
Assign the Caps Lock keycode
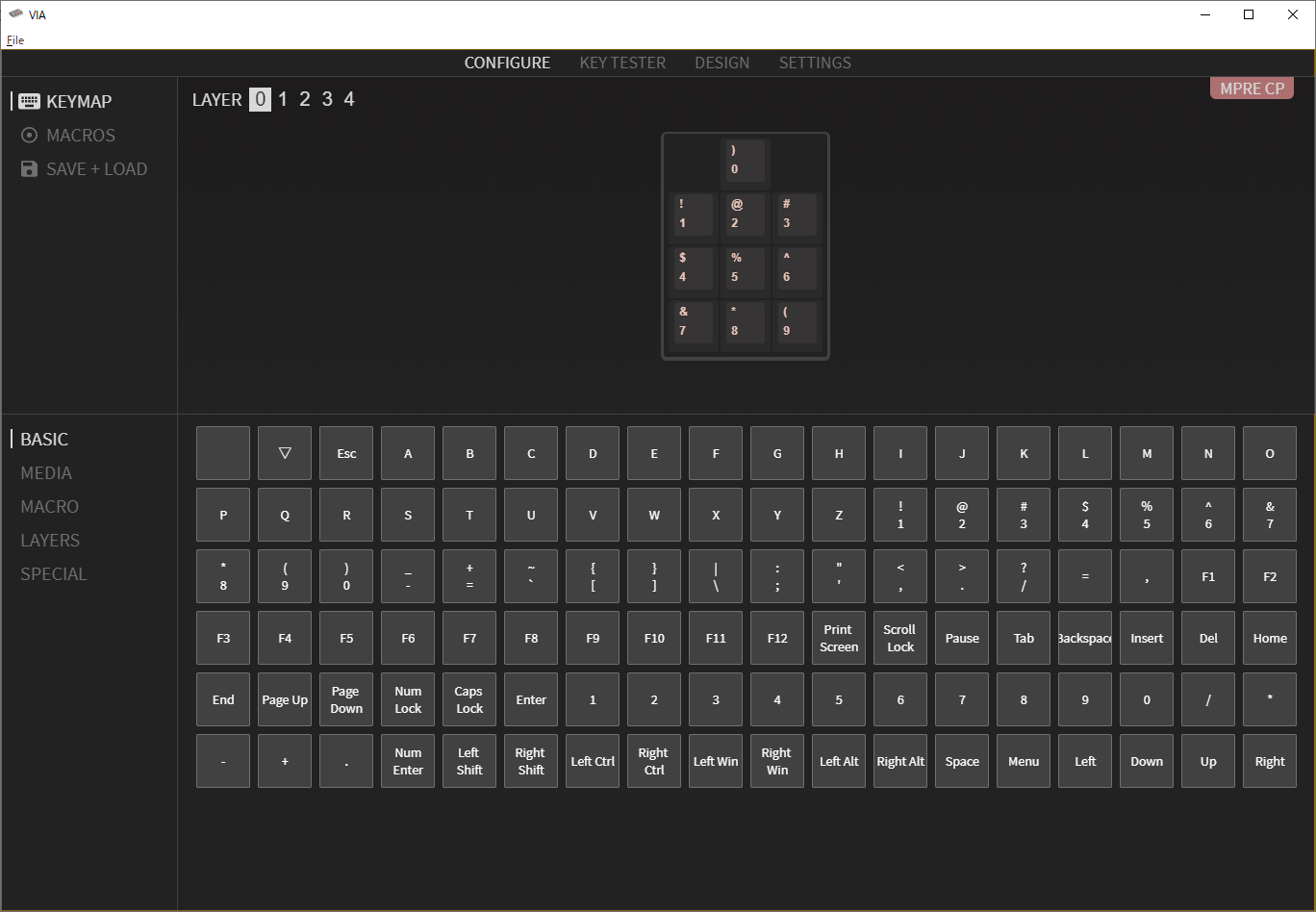coord(469,699)
